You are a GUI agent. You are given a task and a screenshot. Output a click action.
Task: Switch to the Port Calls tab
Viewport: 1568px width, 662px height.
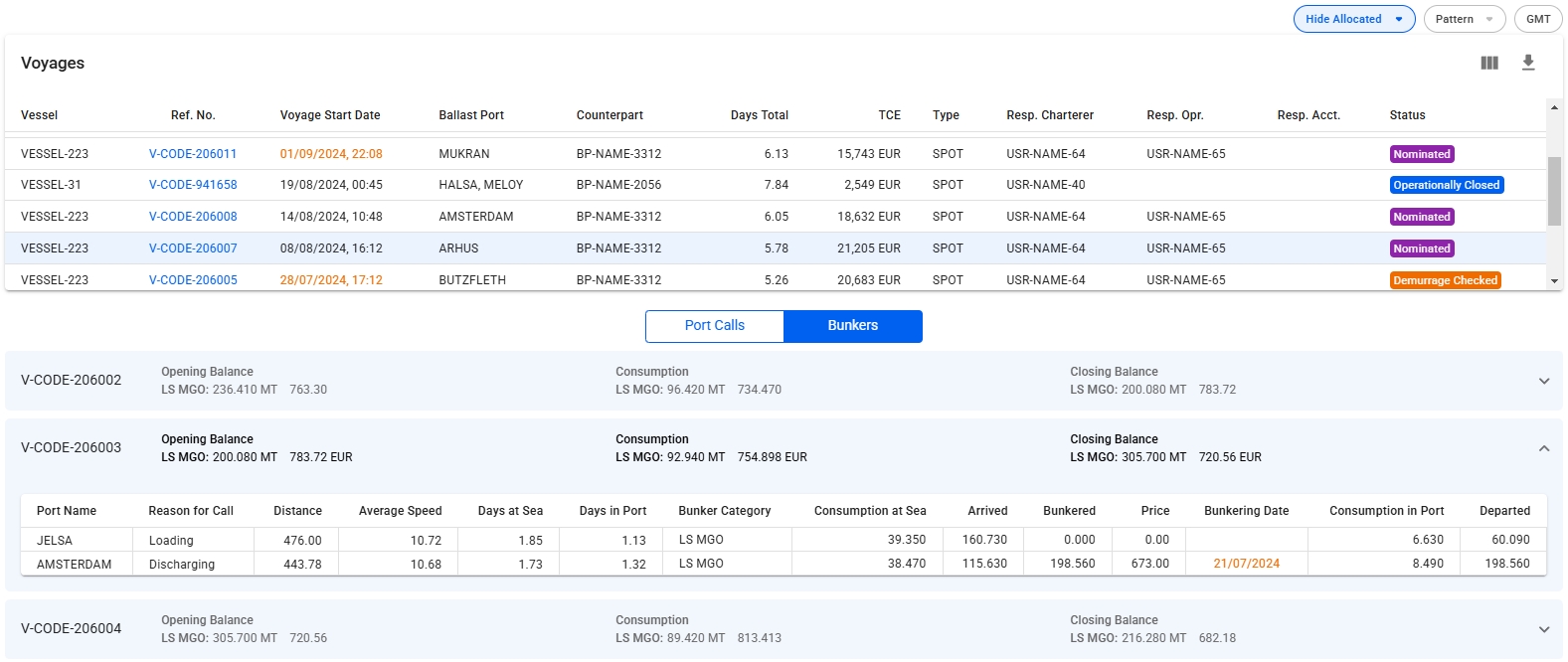point(714,326)
